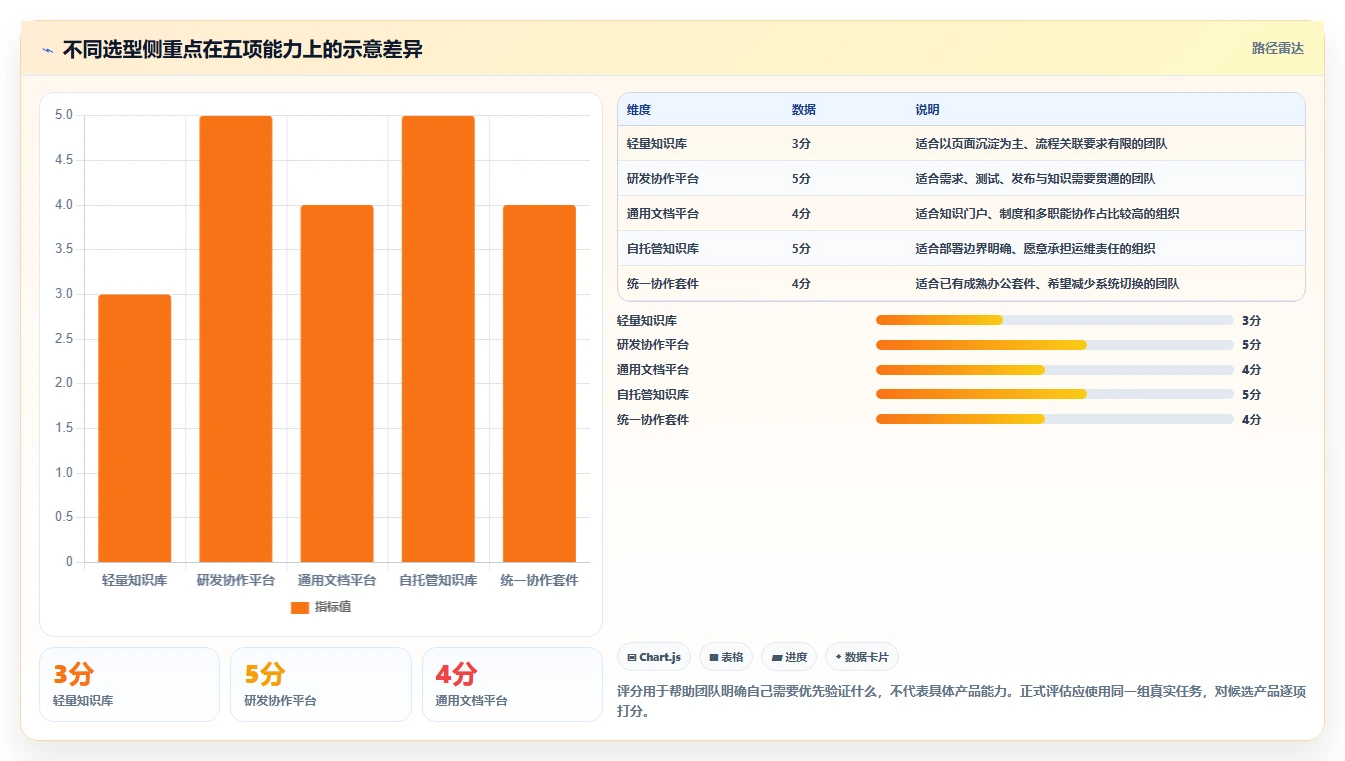Click the 3分 value in 轻量知识库 table row
The image size is (1345, 761).
tap(801, 144)
